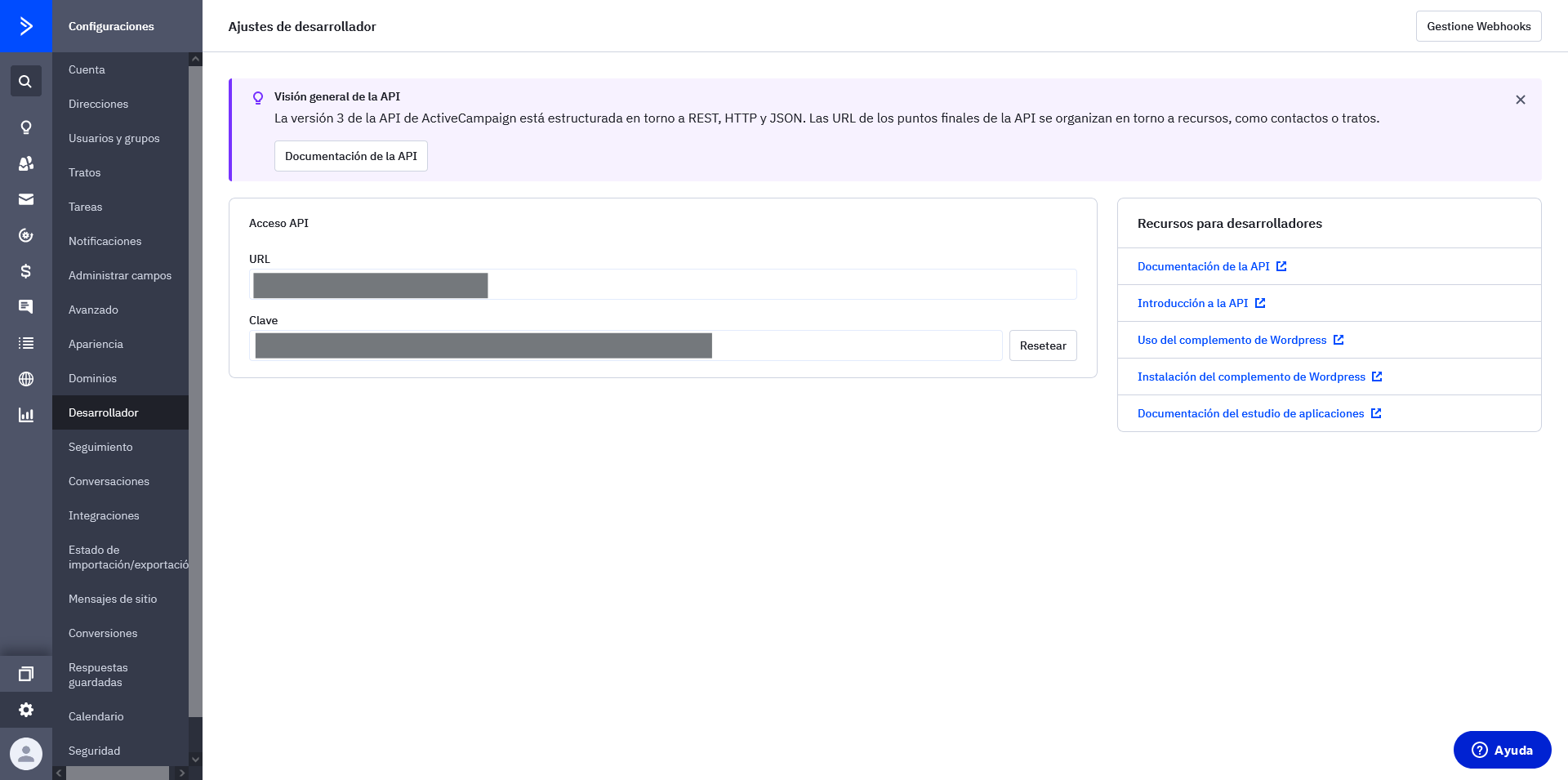Image resolution: width=1568 pixels, height=780 pixels.
Task: Click sidebar horizontal scroll left arrow
Action: point(59,773)
